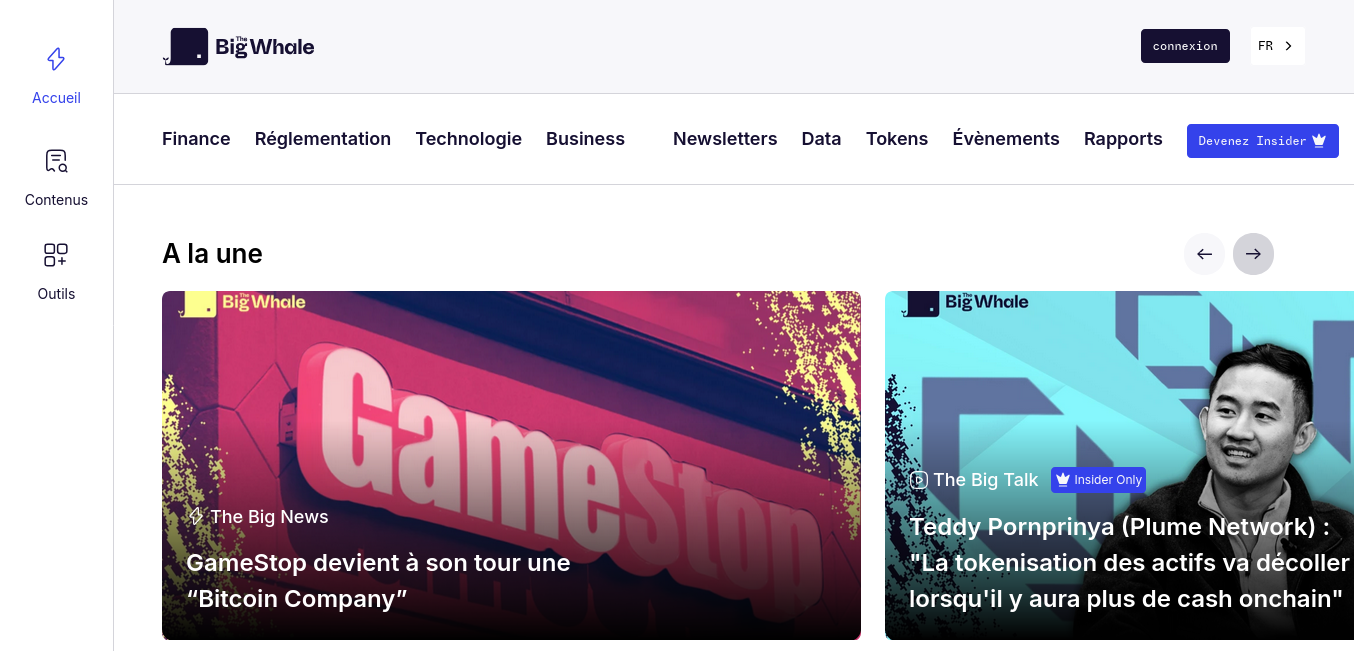Click the Devenez Insider button
Screen dimensions: 1366x651
1262,141
